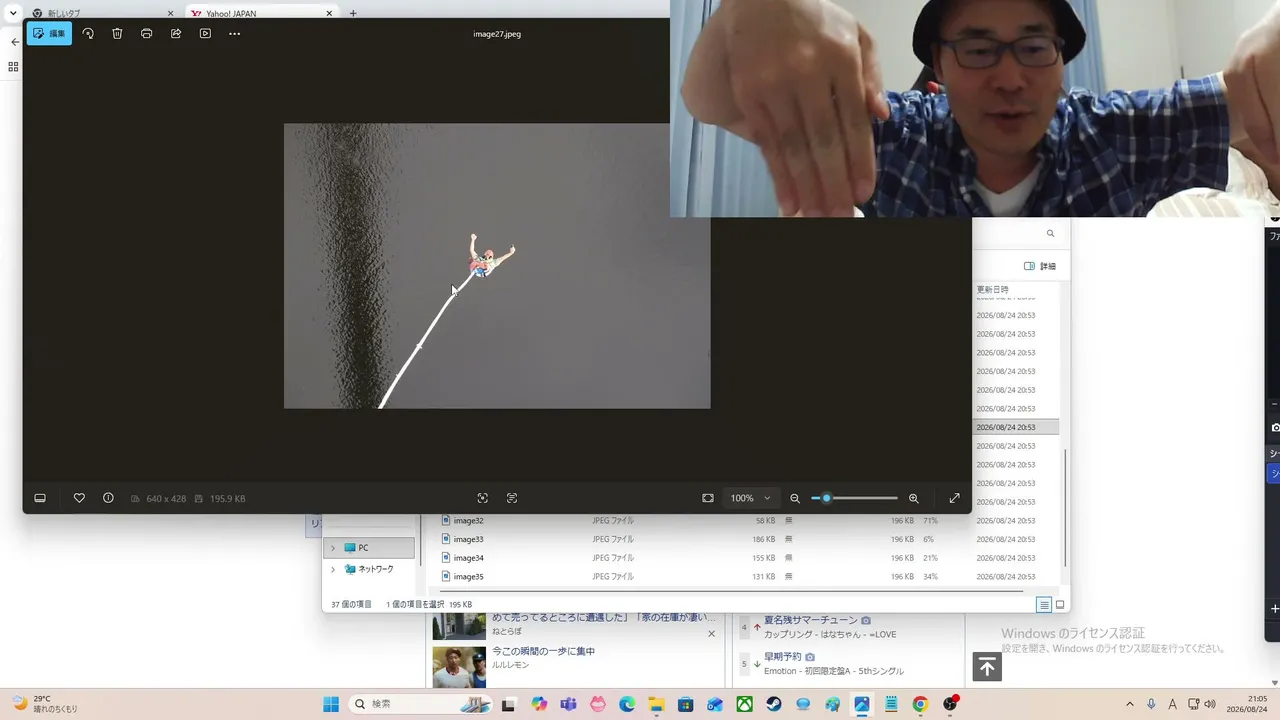The width and height of the screenshot is (1280, 720).
Task: Share the photo using the share icon
Action: click(x=176, y=33)
